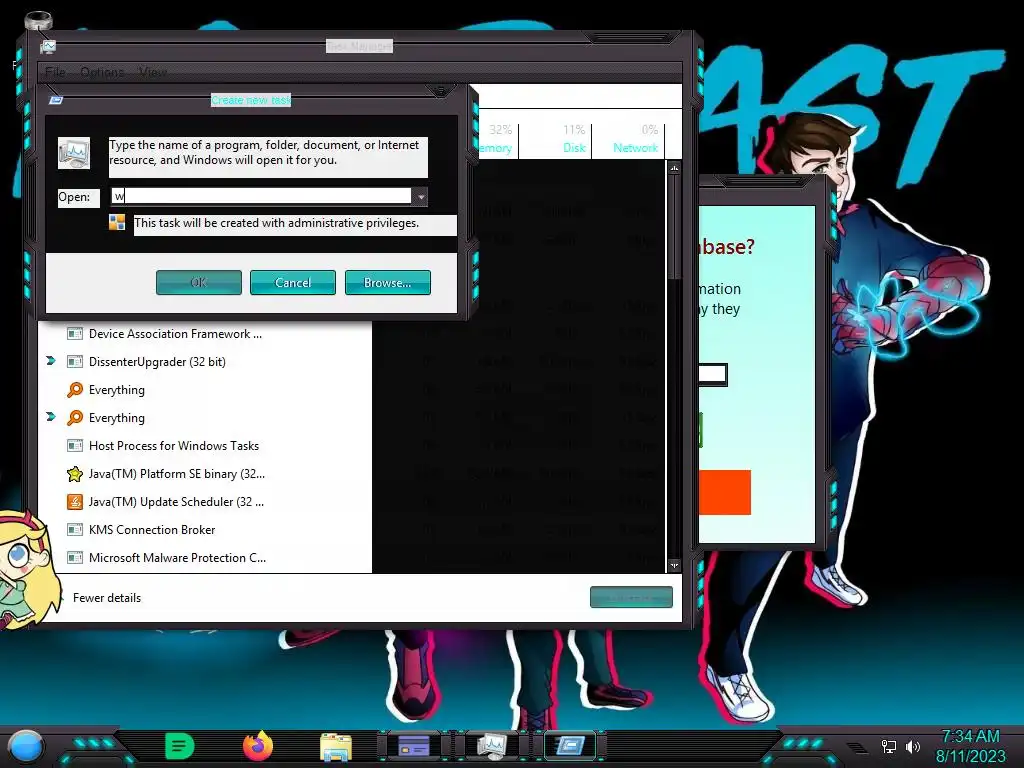The height and width of the screenshot is (768, 1024).
Task: Click the End task button
Action: tap(631, 597)
